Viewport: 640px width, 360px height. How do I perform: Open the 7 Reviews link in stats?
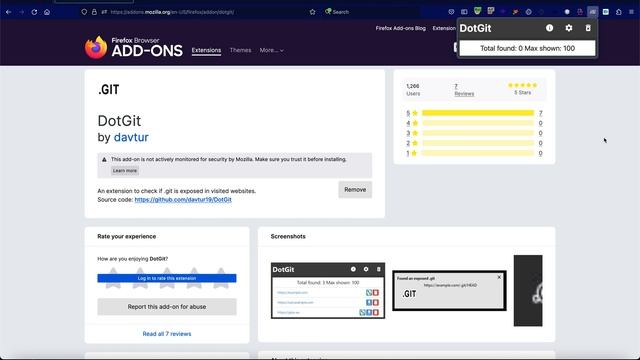[464, 90]
